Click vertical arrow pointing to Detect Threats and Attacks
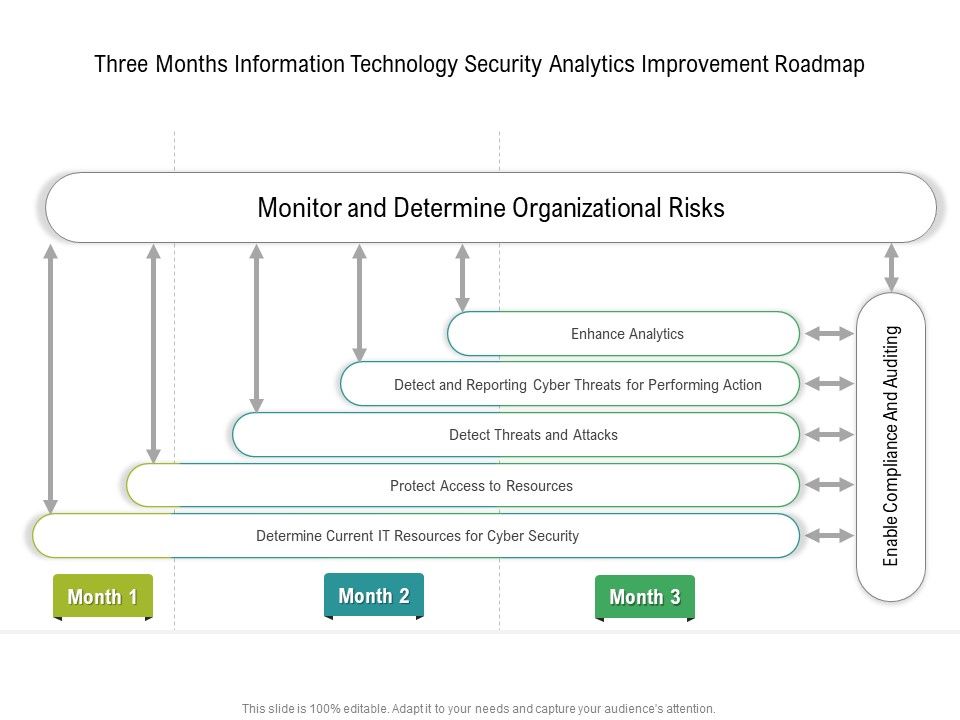 click(x=257, y=328)
